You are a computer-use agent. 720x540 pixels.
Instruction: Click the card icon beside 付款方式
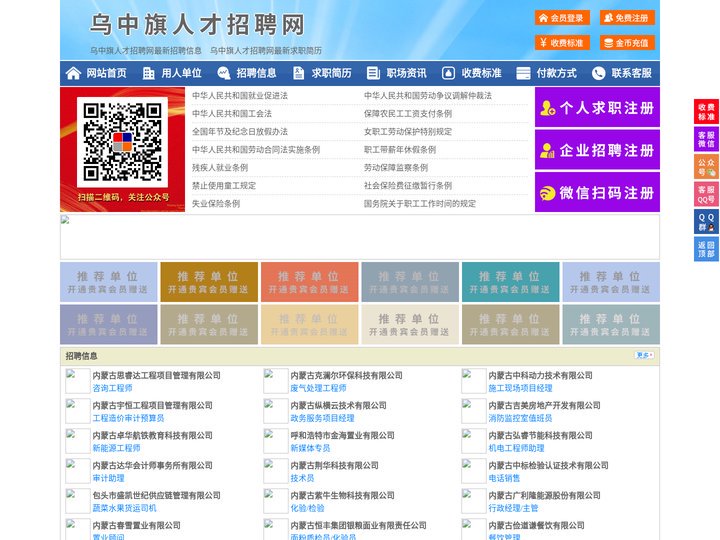(523, 73)
